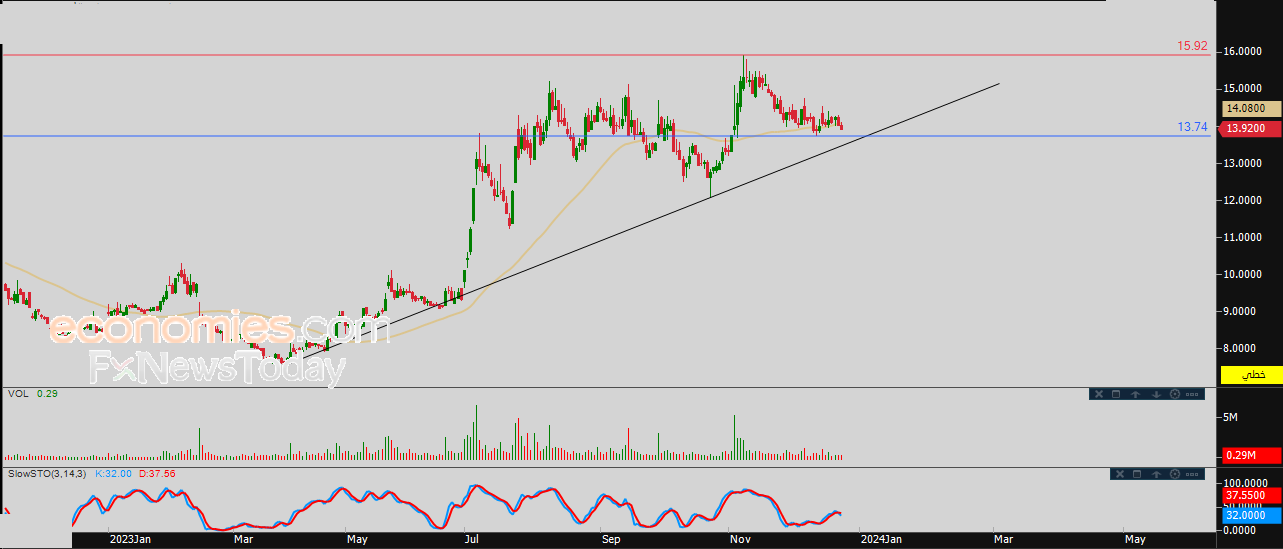1283x549 pixels.
Task: Open more options of SlowSTO panel
Action: pyautogui.click(x=1192, y=474)
